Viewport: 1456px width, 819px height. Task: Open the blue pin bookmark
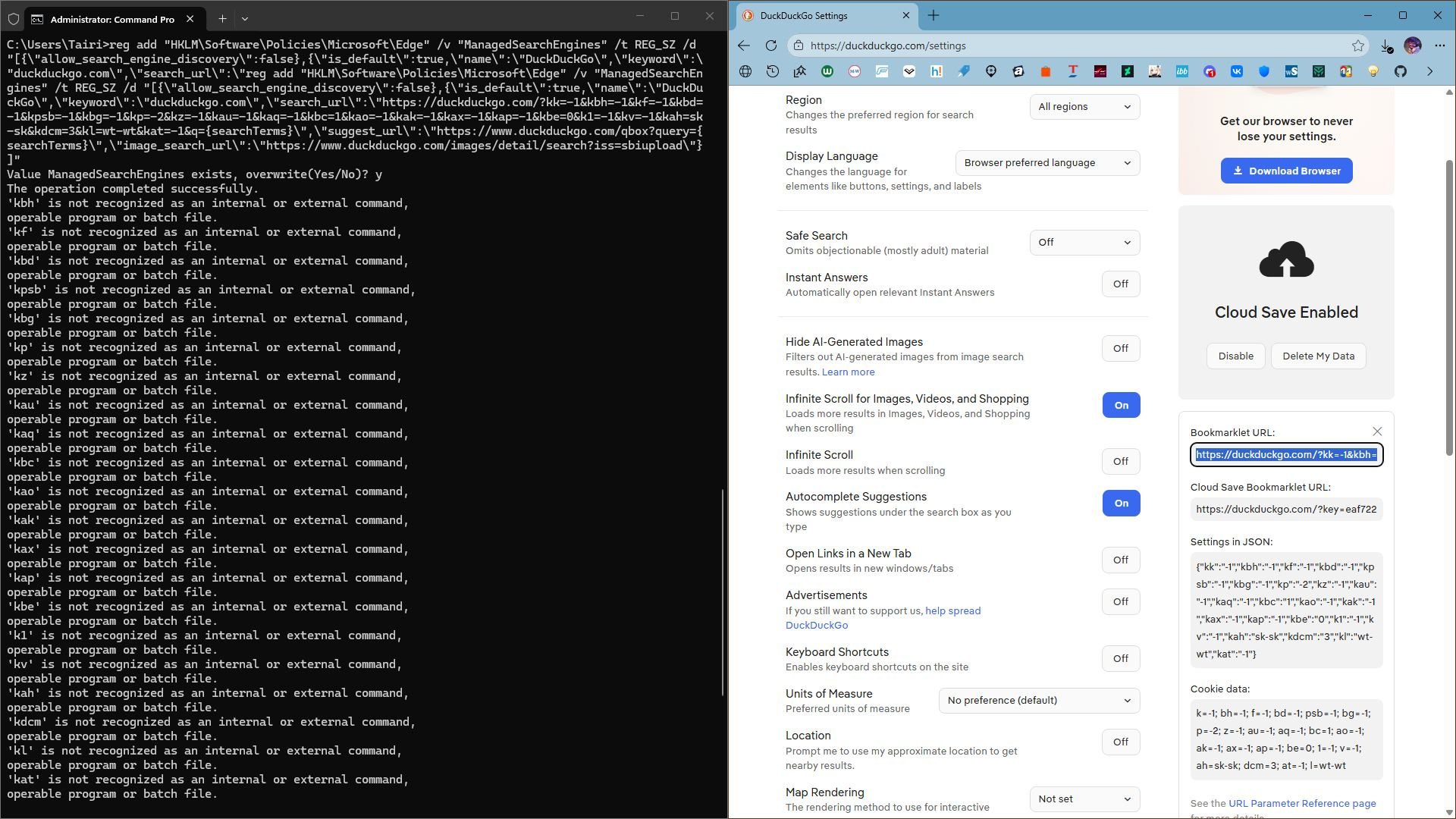pyautogui.click(x=964, y=71)
